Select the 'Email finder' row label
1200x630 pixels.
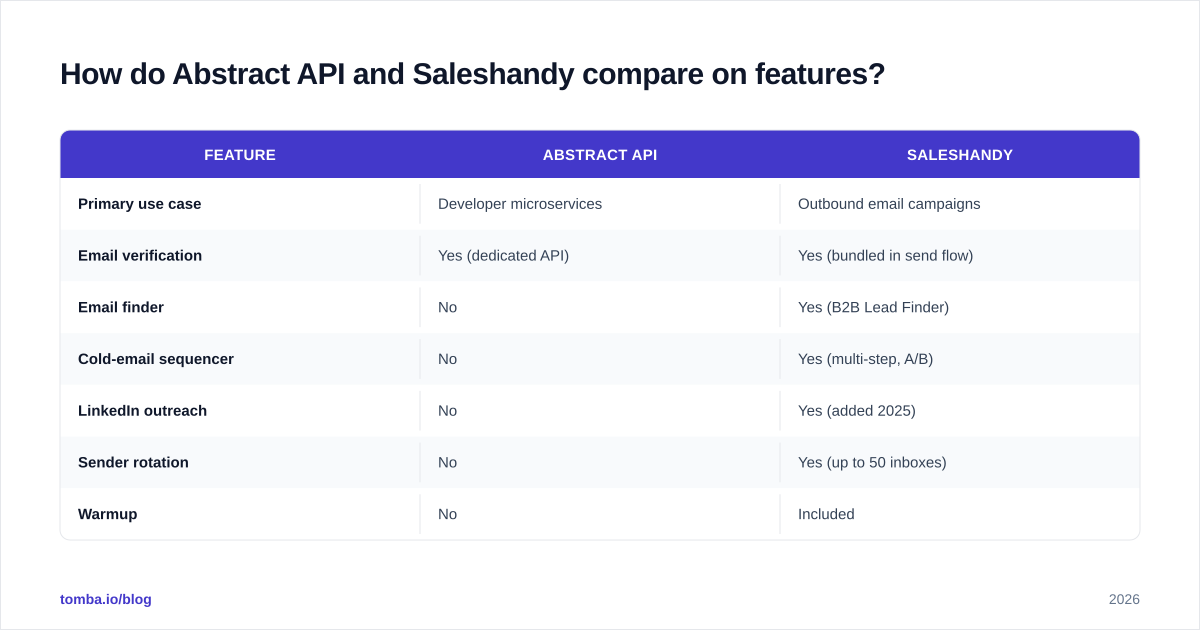click(x=121, y=308)
